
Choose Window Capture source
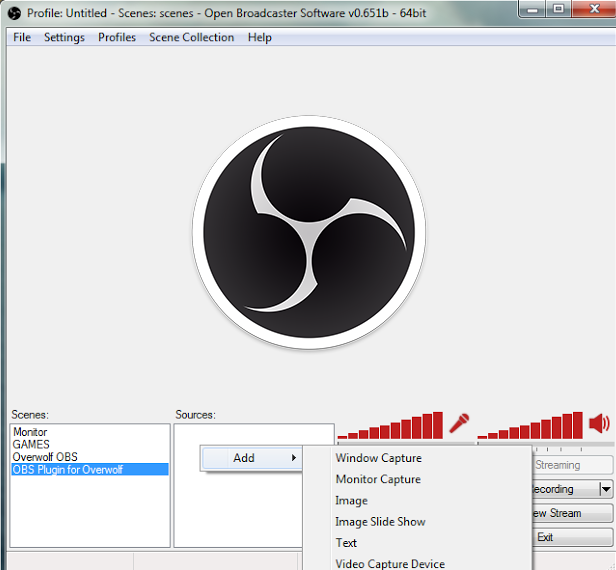coord(378,458)
